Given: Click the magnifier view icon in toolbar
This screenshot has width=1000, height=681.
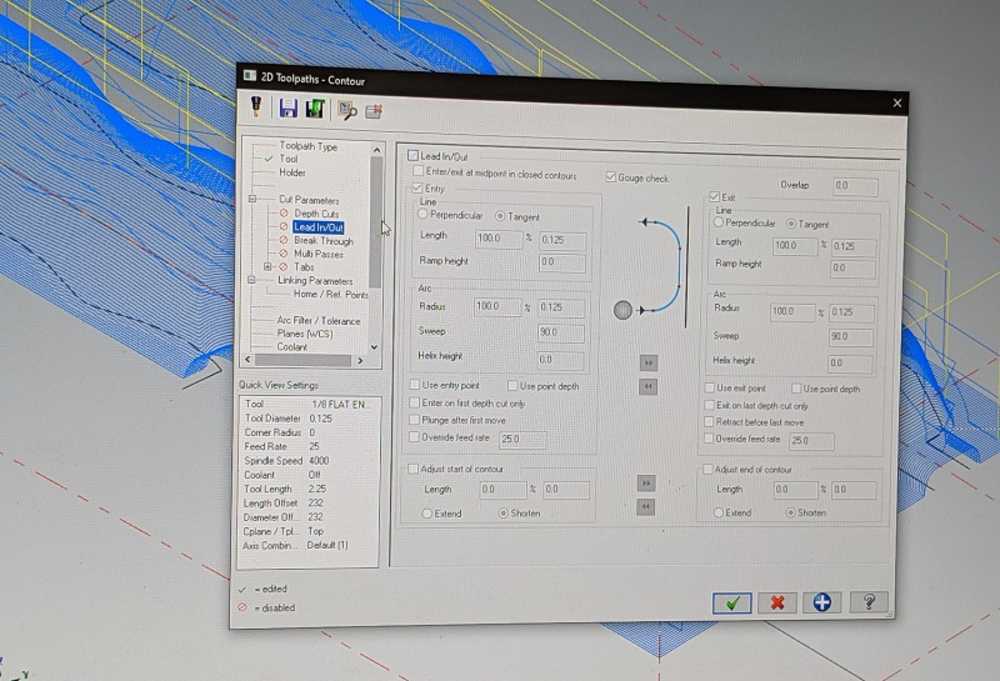Looking at the screenshot, I should click(347, 111).
